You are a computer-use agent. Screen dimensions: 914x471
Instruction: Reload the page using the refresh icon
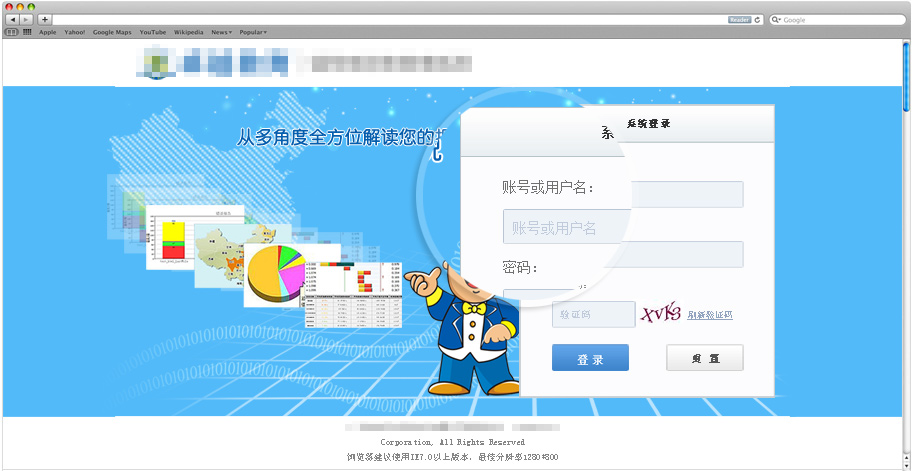(757, 20)
